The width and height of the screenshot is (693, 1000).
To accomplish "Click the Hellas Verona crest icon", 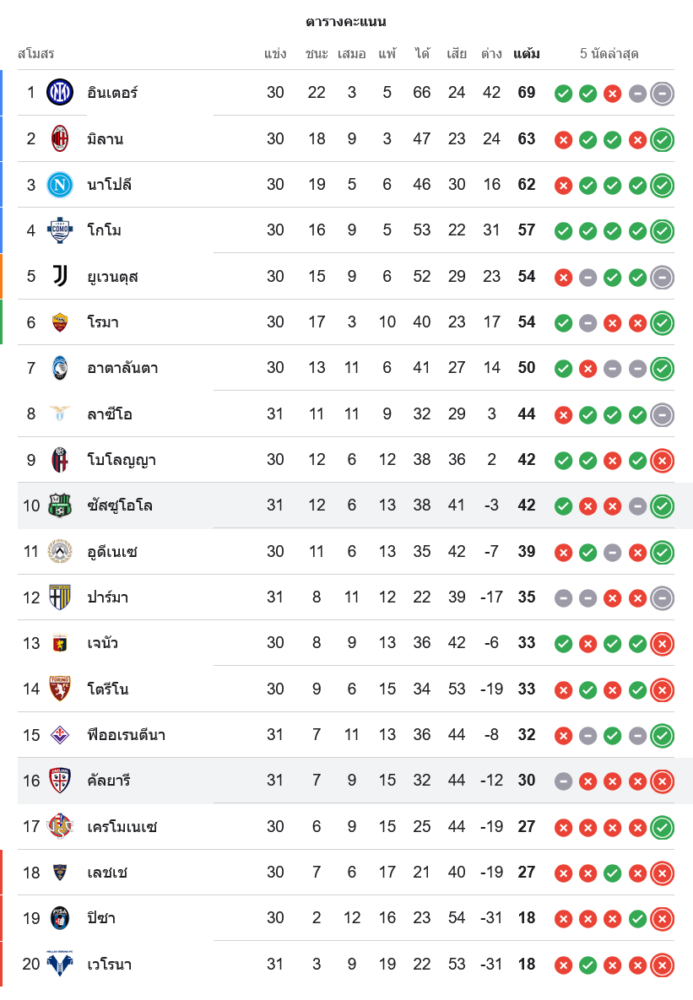I will point(60,965).
